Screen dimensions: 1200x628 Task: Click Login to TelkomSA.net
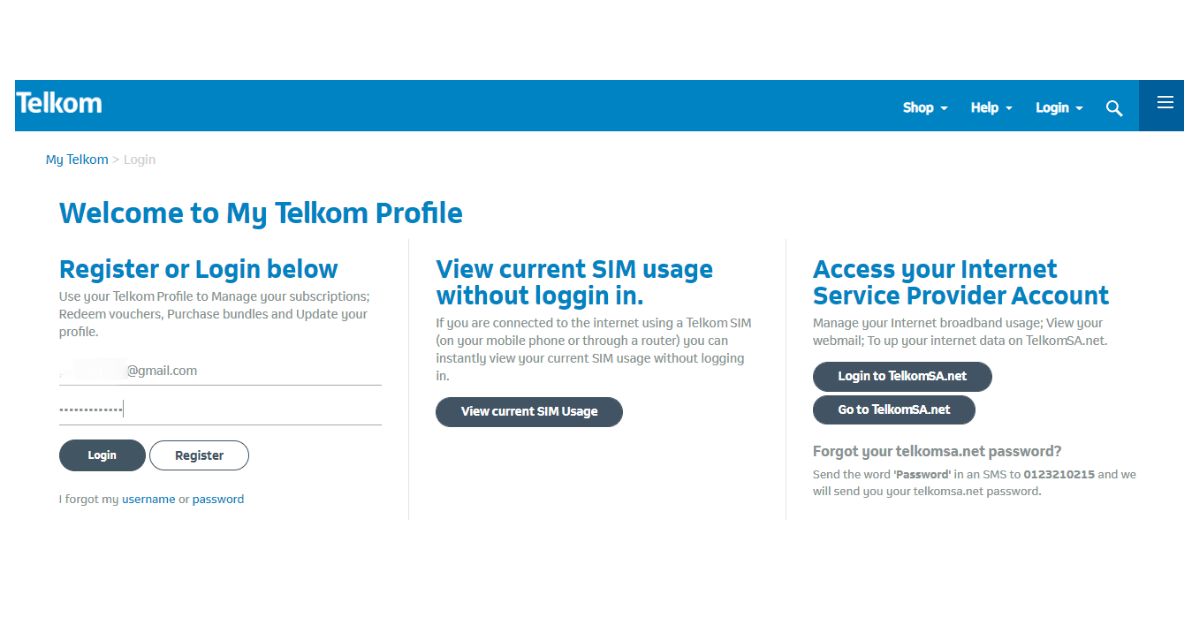[x=902, y=376]
